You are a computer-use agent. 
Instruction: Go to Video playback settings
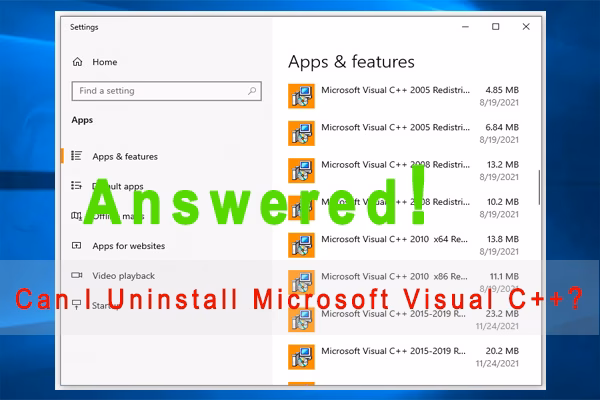(x=124, y=276)
